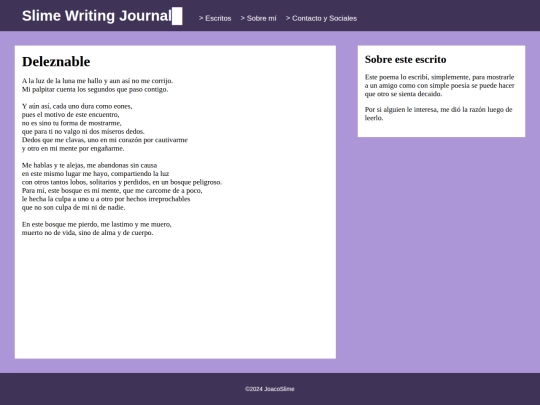Click line 'Y aún así, cada uno dura como eones'
The width and height of the screenshot is (540, 405).
point(77,106)
